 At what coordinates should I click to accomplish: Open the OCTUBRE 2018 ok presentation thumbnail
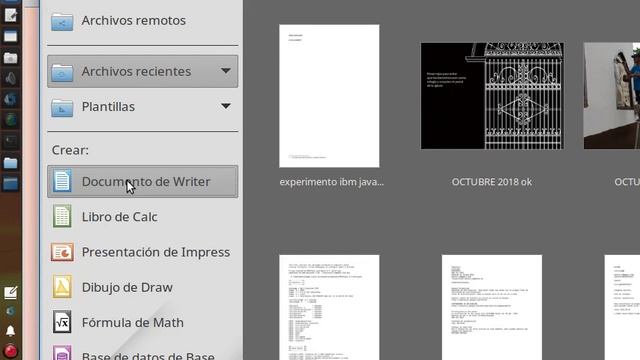pyautogui.click(x=492, y=96)
